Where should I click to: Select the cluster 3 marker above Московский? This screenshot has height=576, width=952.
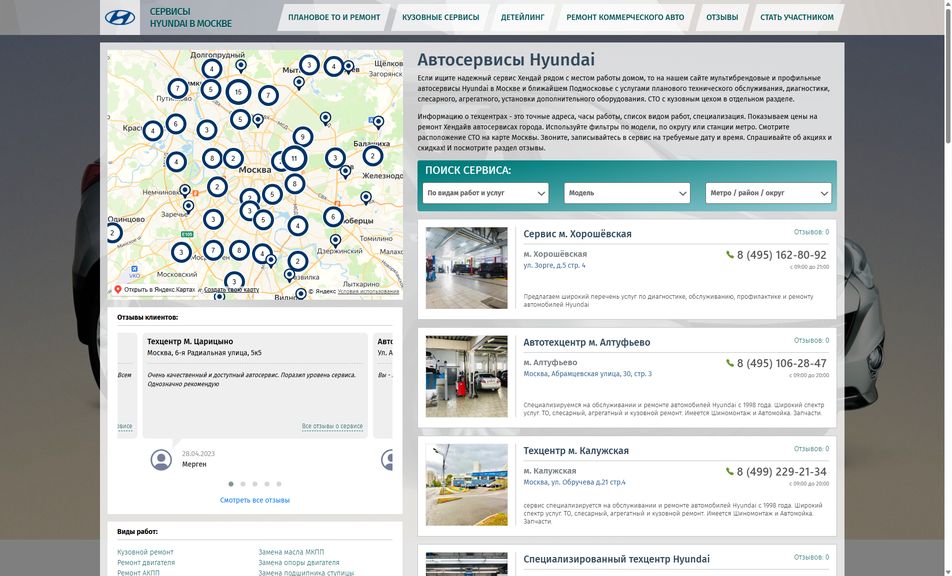[182, 252]
